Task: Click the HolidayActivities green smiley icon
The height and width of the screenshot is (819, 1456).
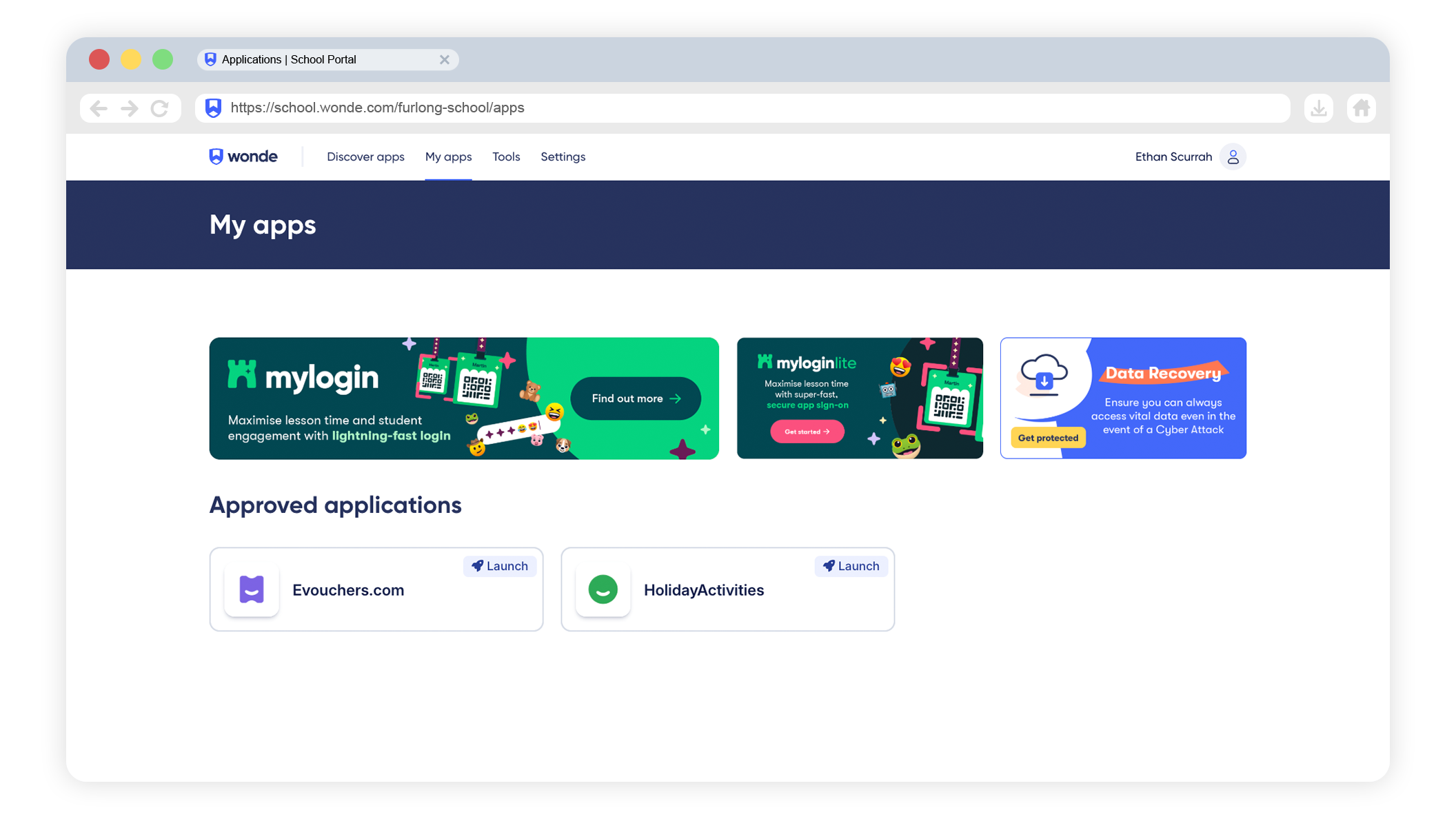Action: click(603, 589)
